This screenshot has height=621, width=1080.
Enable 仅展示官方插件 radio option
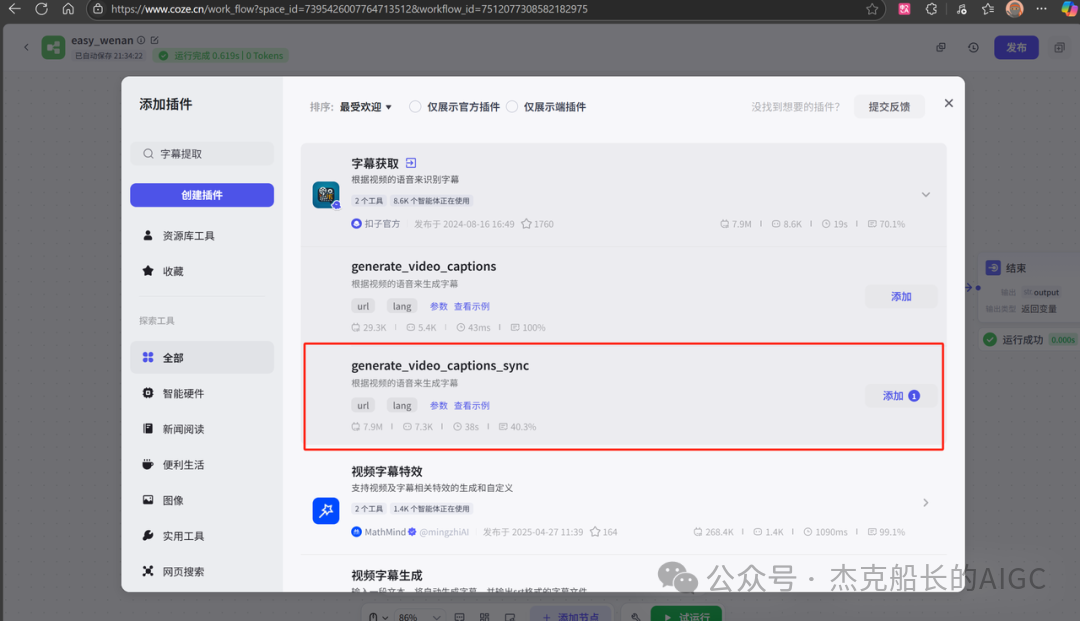coord(415,107)
